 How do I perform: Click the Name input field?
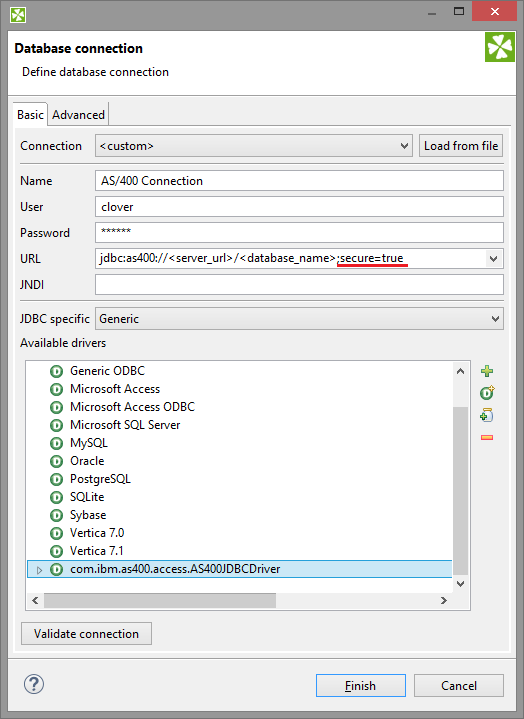click(299, 181)
